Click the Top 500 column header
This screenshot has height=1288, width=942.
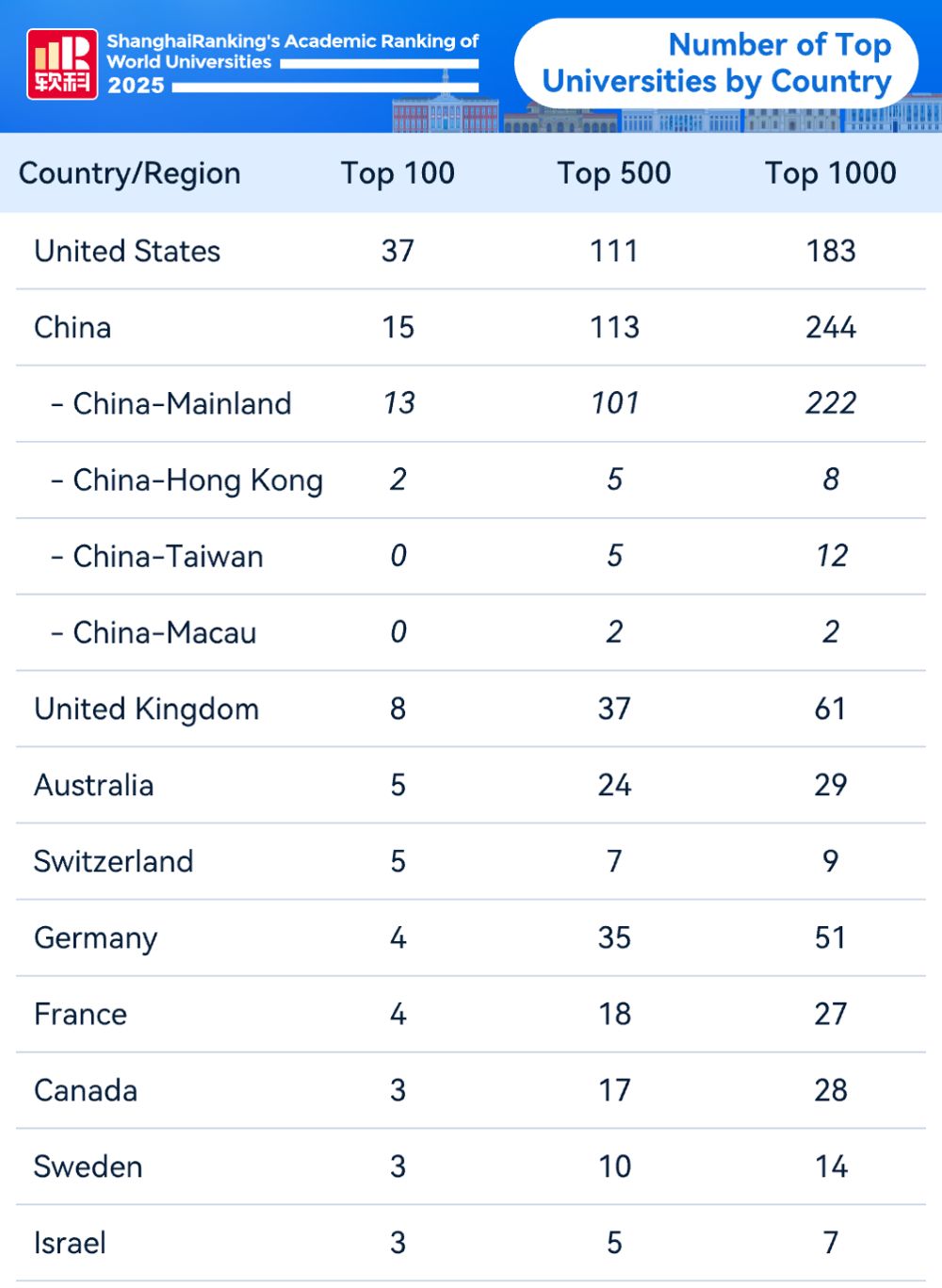point(614,173)
